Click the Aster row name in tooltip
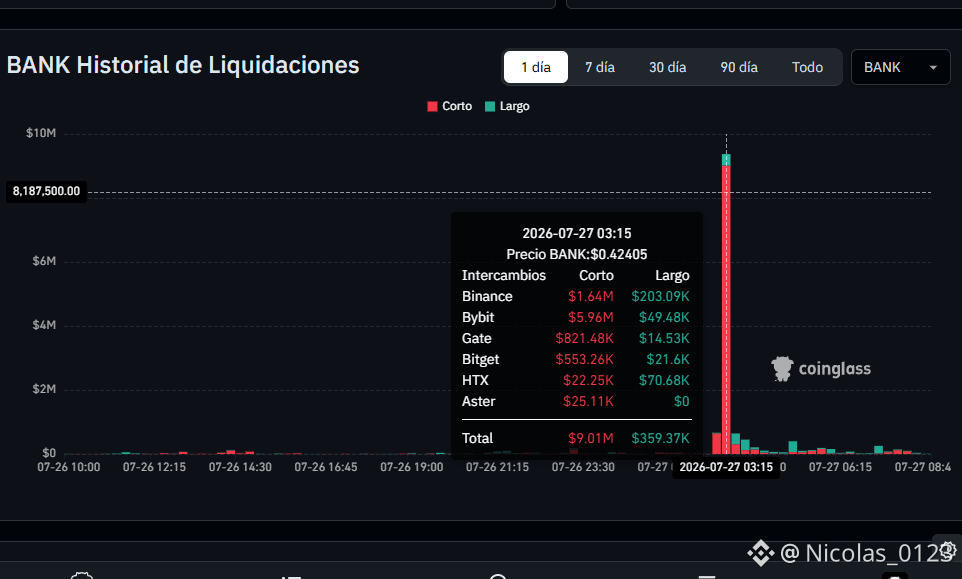This screenshot has width=962, height=579. click(479, 401)
